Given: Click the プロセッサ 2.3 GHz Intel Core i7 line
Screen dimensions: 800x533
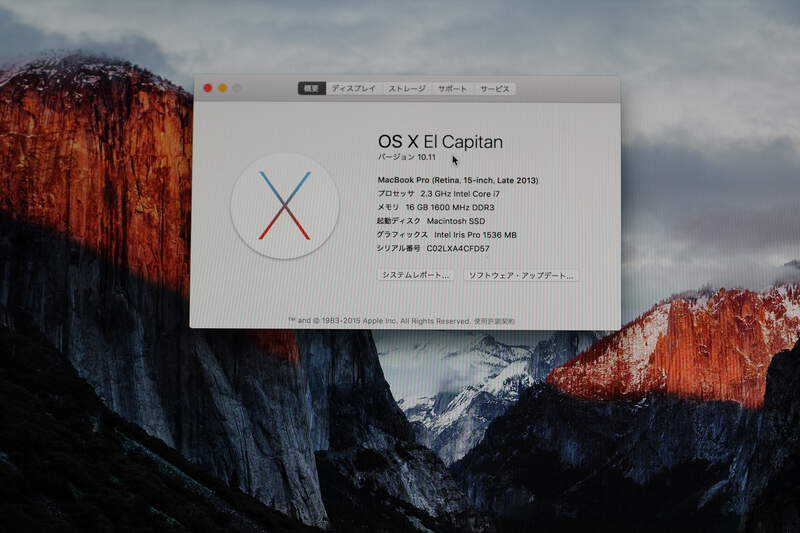Looking at the screenshot, I should tap(436, 193).
